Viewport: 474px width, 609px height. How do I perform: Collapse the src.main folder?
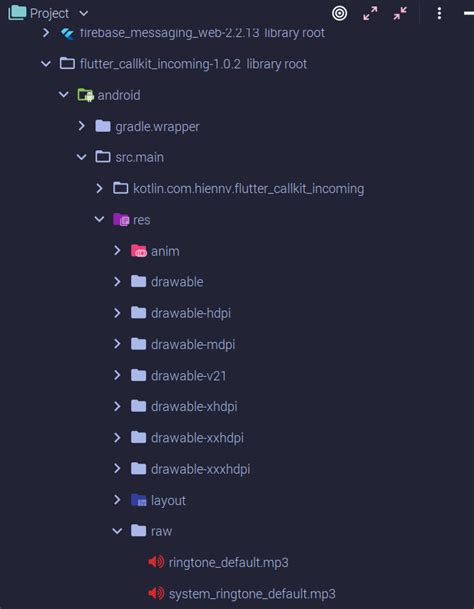[x=82, y=157]
